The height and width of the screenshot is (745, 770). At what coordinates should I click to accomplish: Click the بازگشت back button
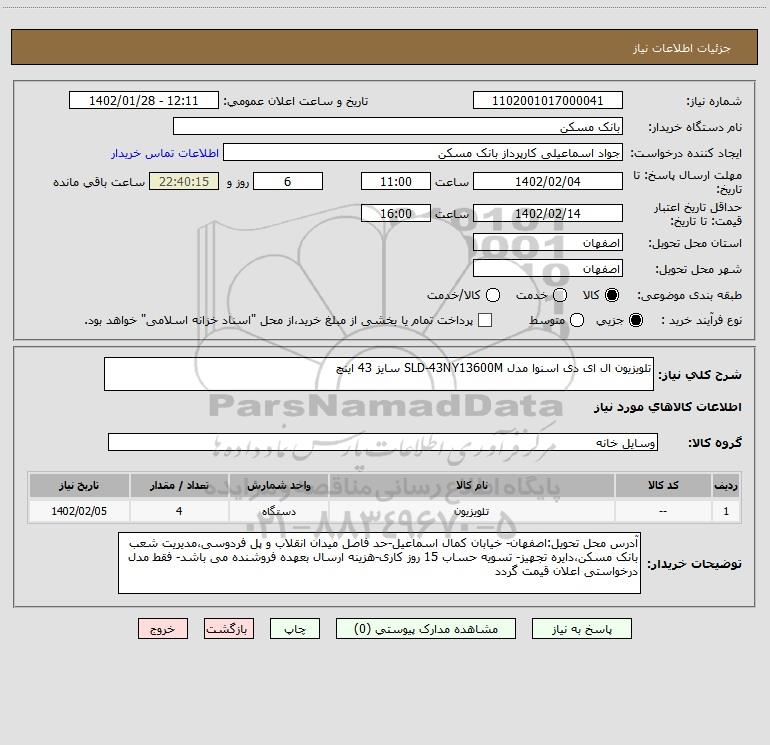[229, 629]
